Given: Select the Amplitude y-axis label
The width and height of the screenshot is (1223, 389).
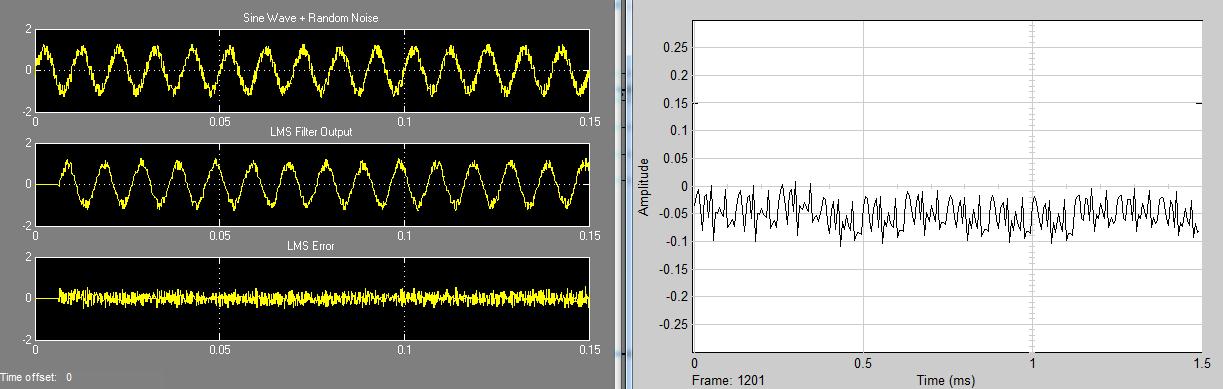Looking at the screenshot, I should 645,187.
